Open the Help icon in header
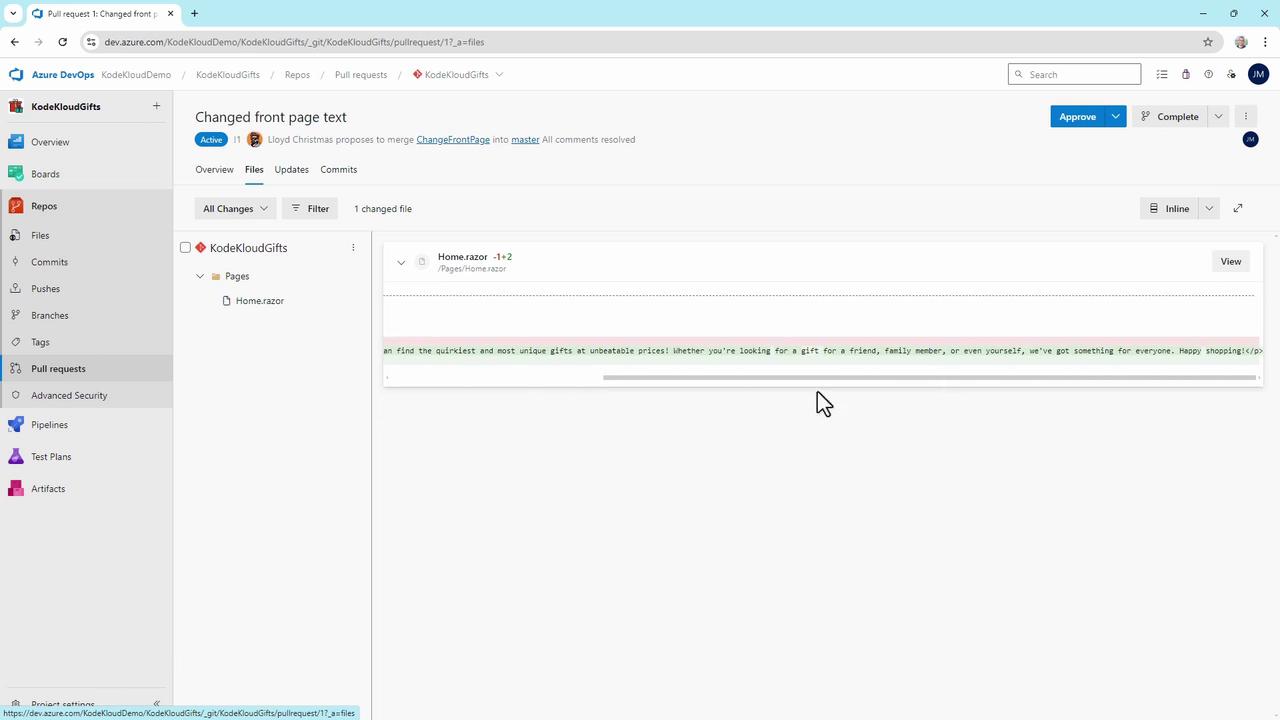 (1208, 74)
